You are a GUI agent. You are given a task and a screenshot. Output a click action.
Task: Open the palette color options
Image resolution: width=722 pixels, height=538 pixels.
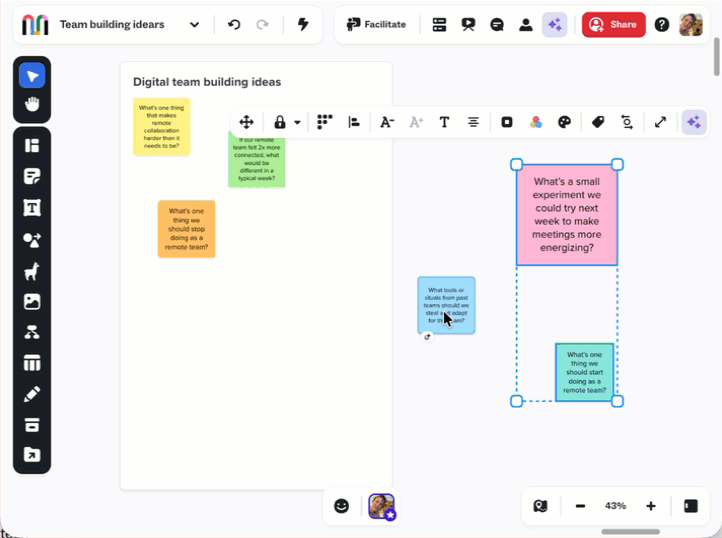[x=565, y=122]
